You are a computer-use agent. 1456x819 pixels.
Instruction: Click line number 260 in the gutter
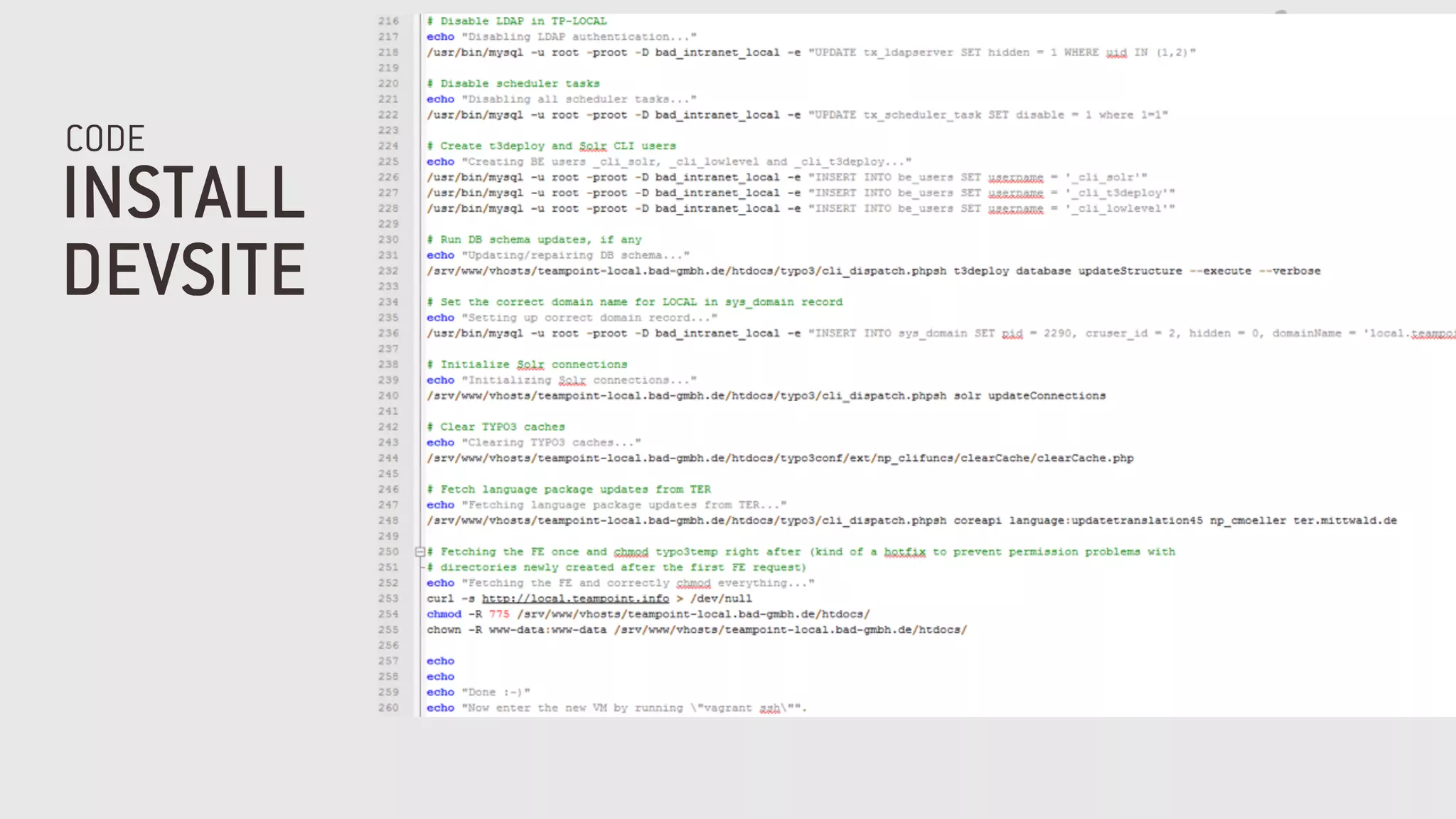coord(388,708)
